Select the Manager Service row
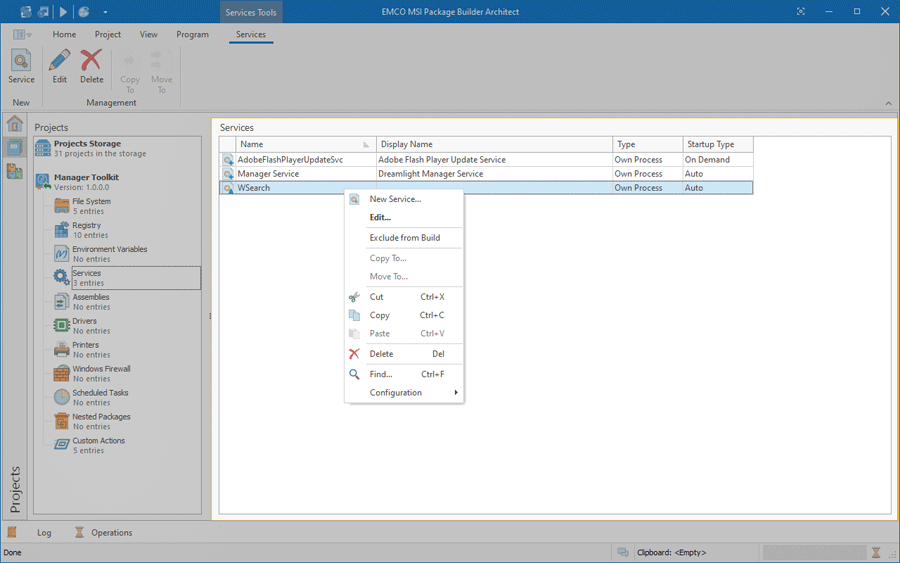This screenshot has height=563, width=900. (486, 174)
